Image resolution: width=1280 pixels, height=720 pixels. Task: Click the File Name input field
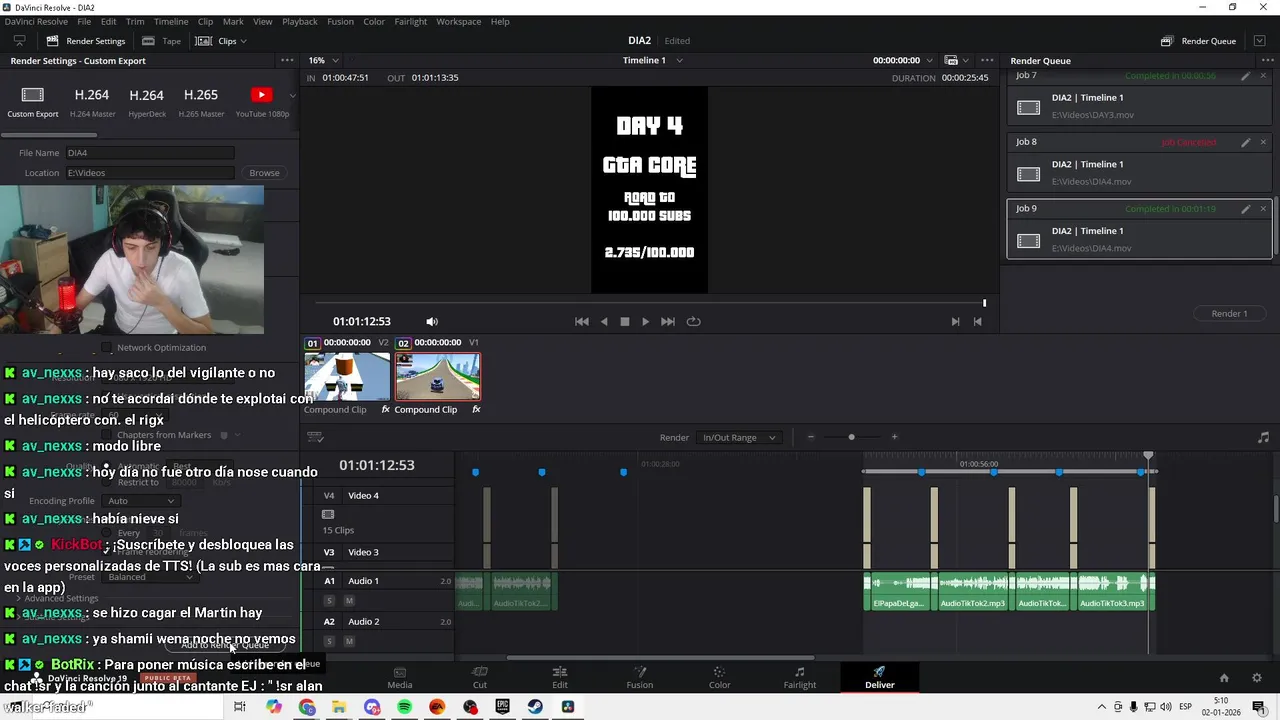tap(150, 153)
